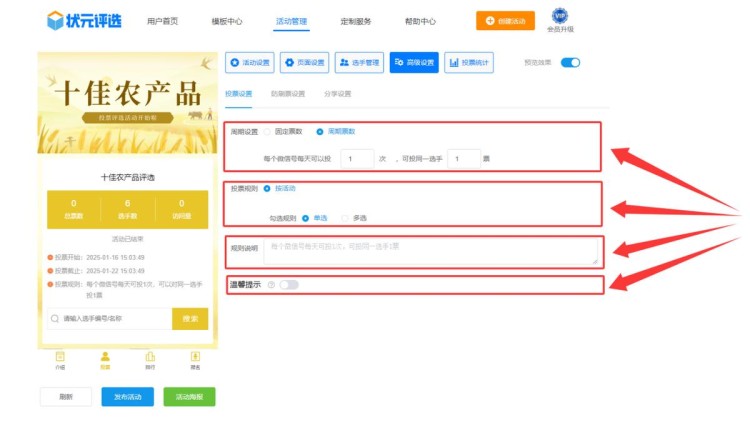Switch to the 分享设置 tab
Image resolution: width=750 pixels, height=430 pixels.
click(x=337, y=94)
